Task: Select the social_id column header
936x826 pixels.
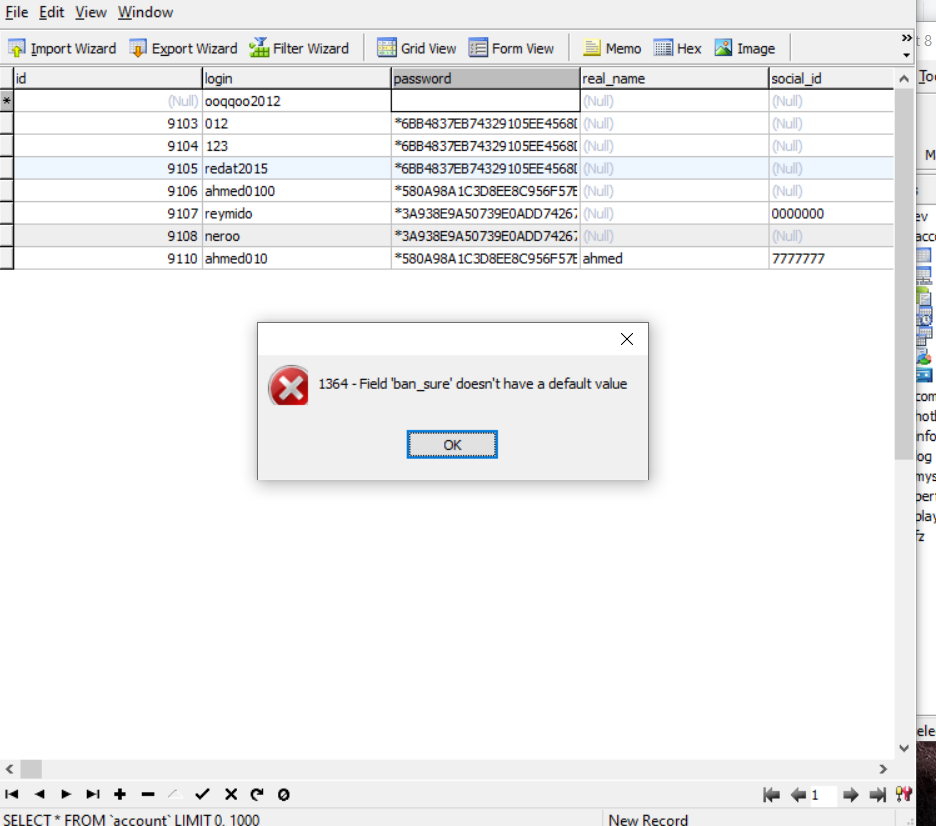Action: [x=832, y=78]
